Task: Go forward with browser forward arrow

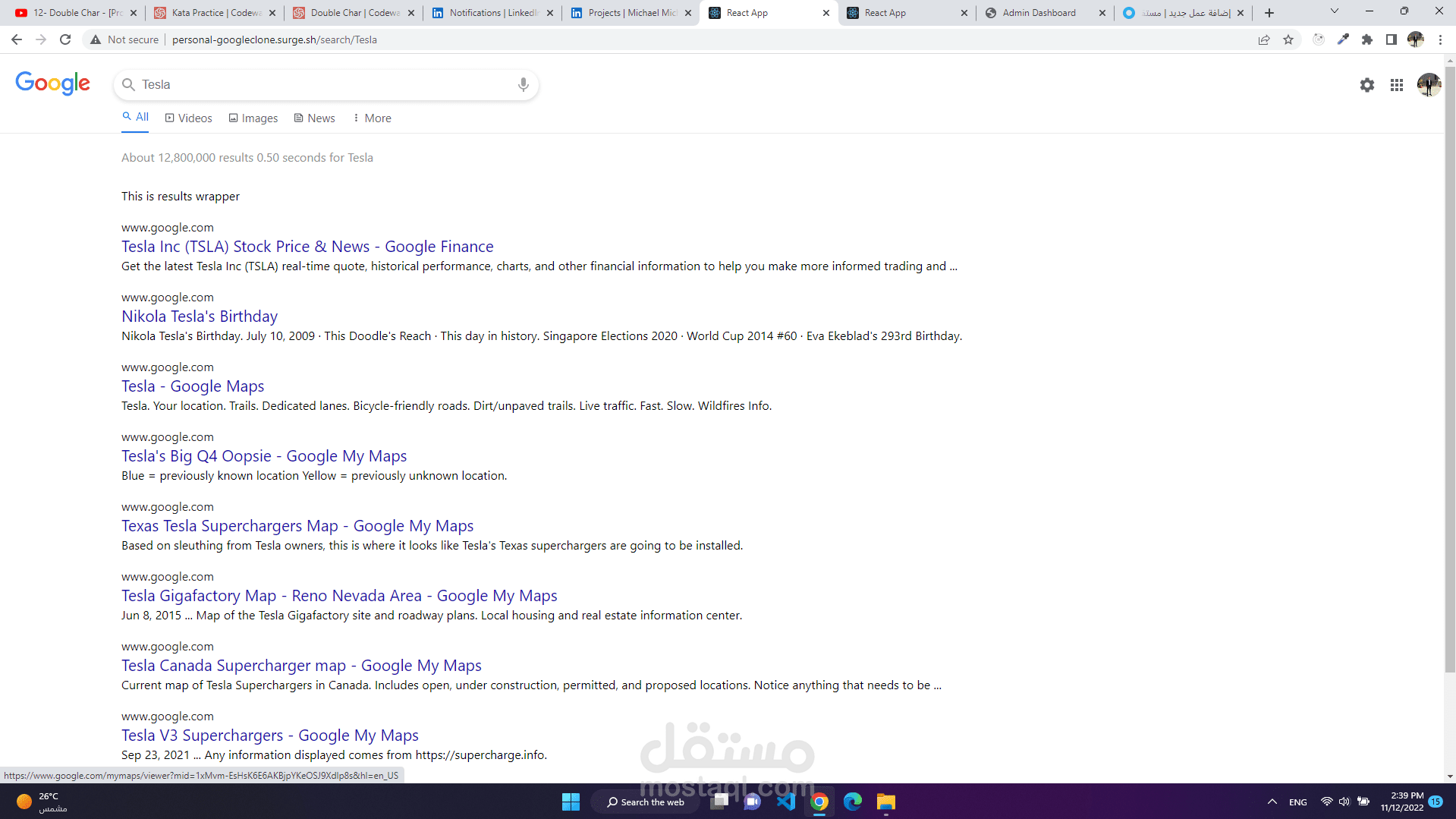Action: [x=41, y=39]
